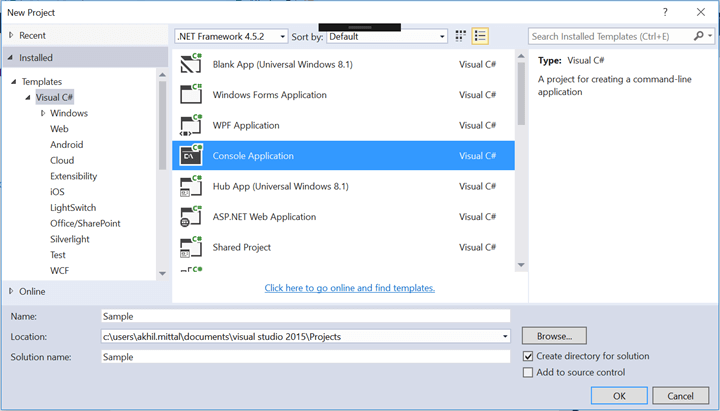Select the WCF template category
This screenshot has width=720, height=411.
click(60, 270)
